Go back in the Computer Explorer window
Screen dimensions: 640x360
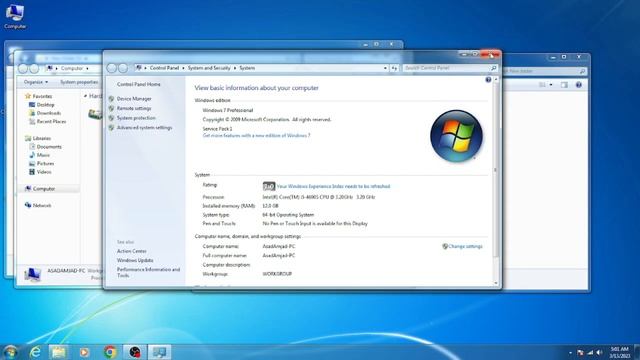click(x=23, y=69)
